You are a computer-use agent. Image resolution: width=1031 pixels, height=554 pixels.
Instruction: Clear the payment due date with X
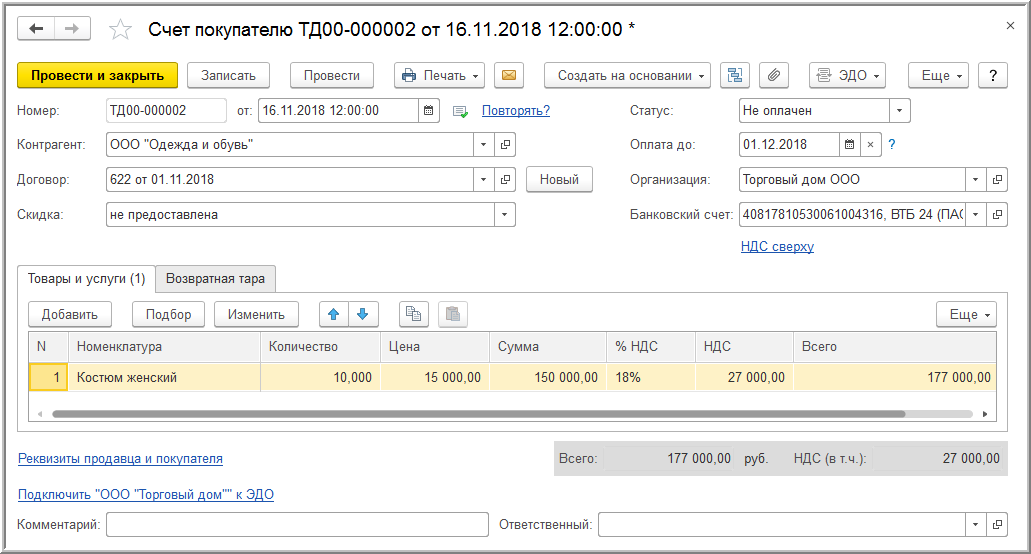pyautogui.click(x=870, y=145)
